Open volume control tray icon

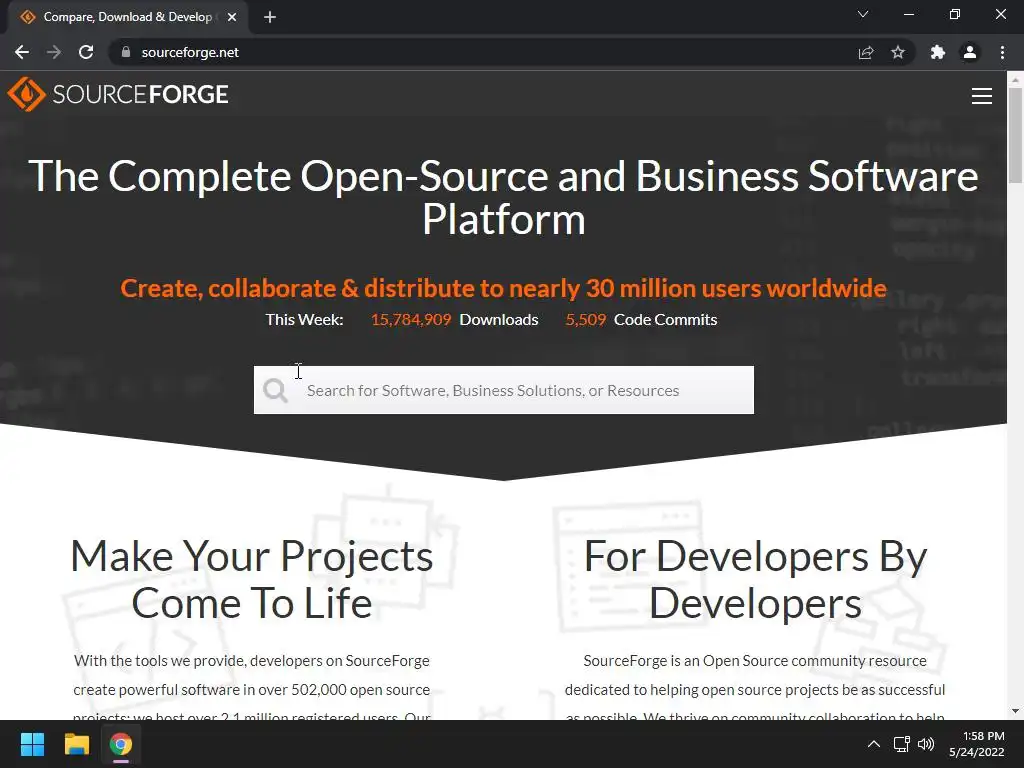click(x=926, y=744)
